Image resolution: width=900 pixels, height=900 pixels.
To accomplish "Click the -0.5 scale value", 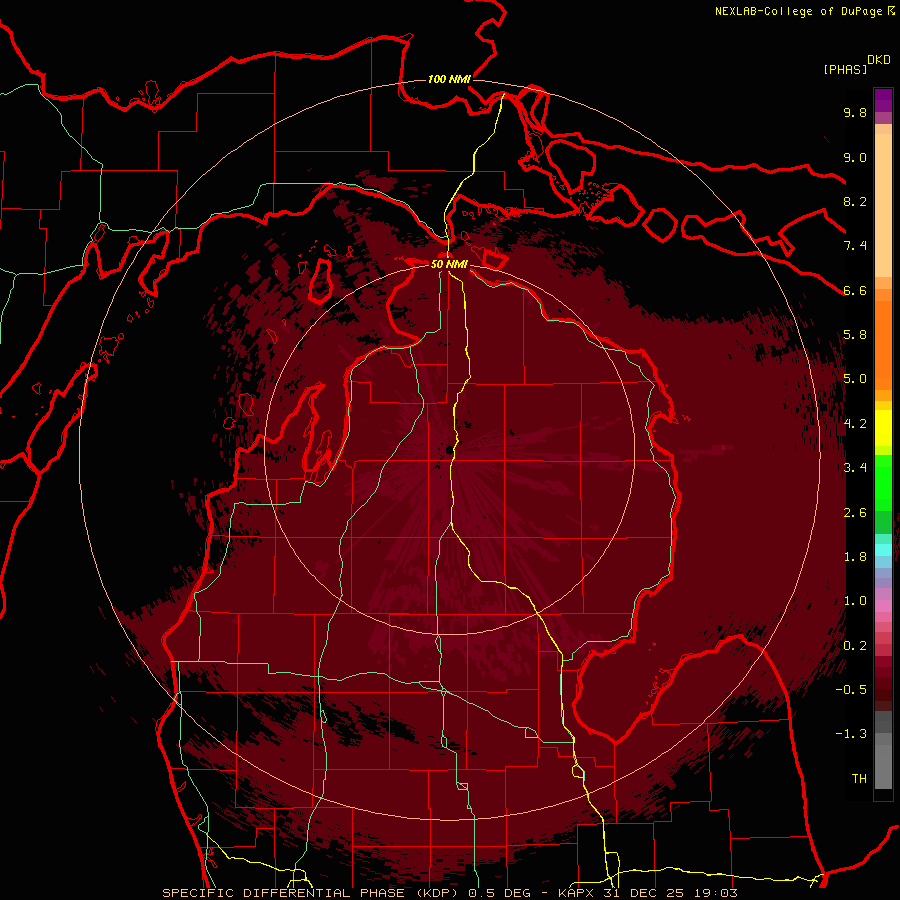I will (851, 690).
